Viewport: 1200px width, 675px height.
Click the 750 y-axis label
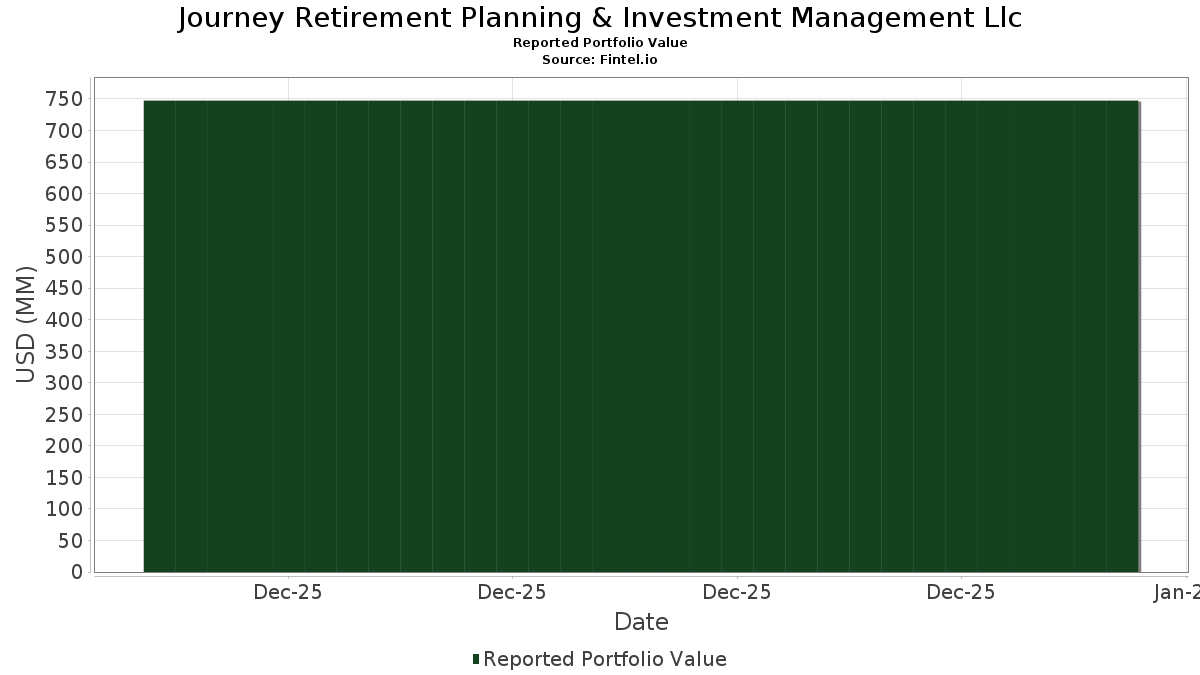click(x=63, y=99)
